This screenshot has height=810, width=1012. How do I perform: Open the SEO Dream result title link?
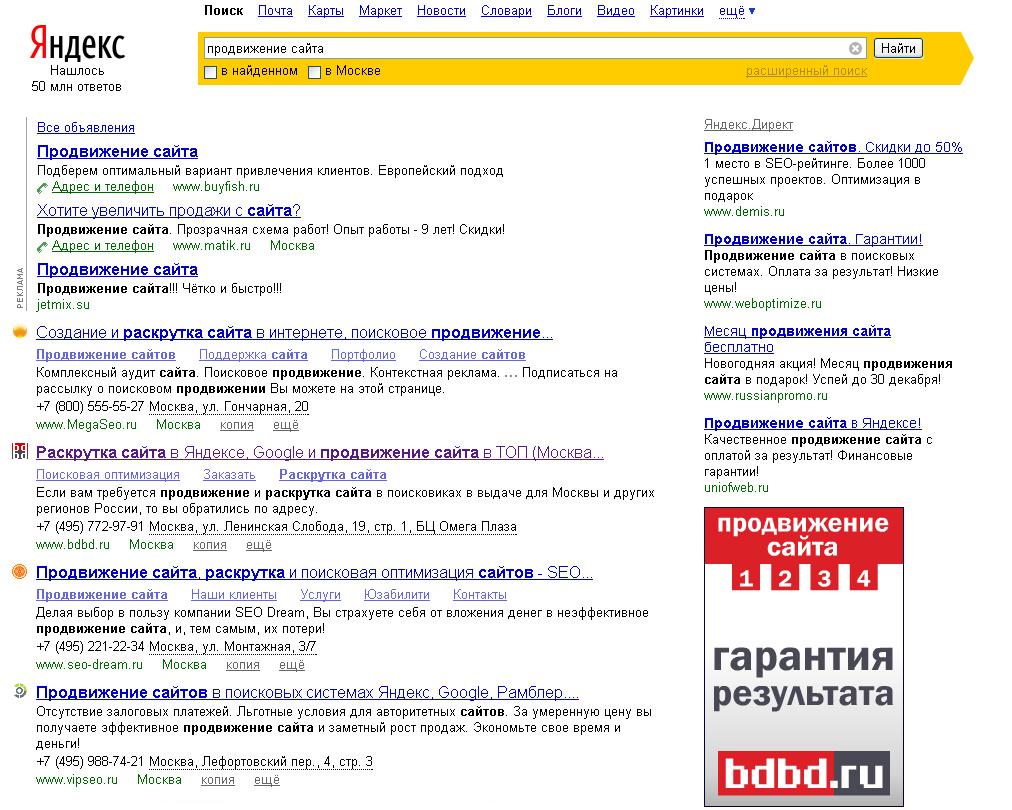pos(314,572)
